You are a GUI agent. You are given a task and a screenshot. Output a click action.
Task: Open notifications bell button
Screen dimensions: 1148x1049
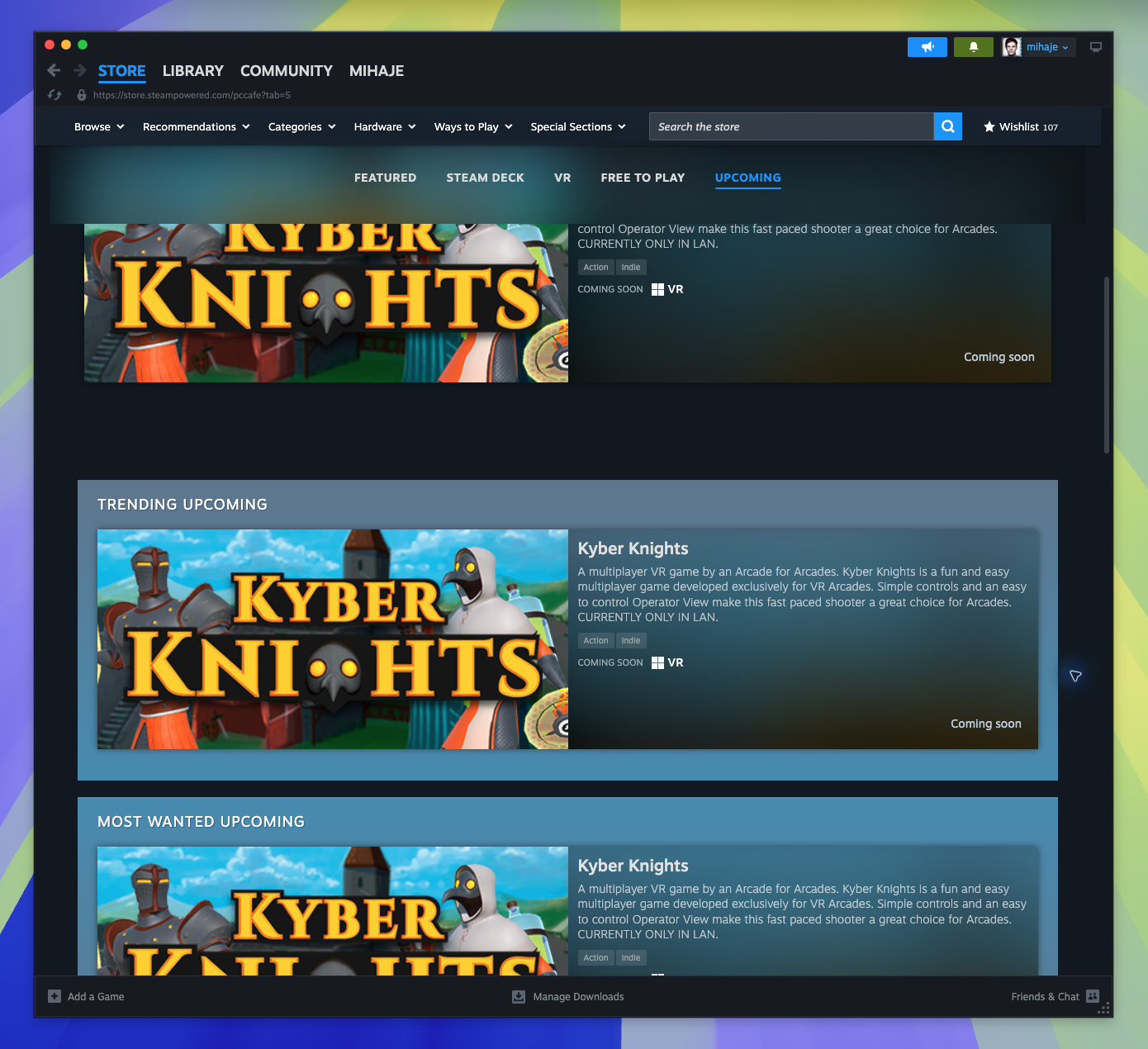tap(974, 47)
